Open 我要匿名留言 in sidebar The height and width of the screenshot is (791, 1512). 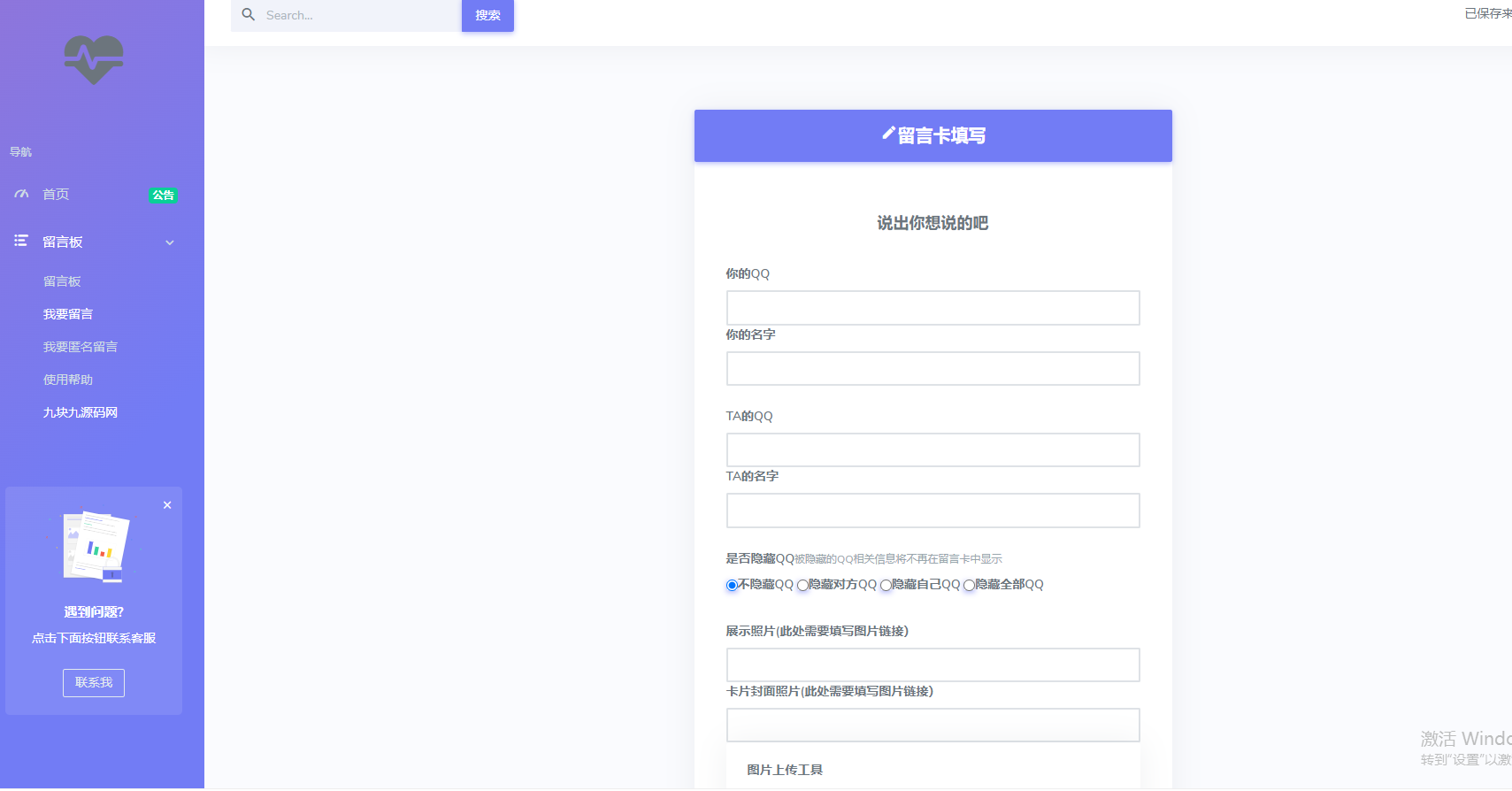click(x=81, y=347)
